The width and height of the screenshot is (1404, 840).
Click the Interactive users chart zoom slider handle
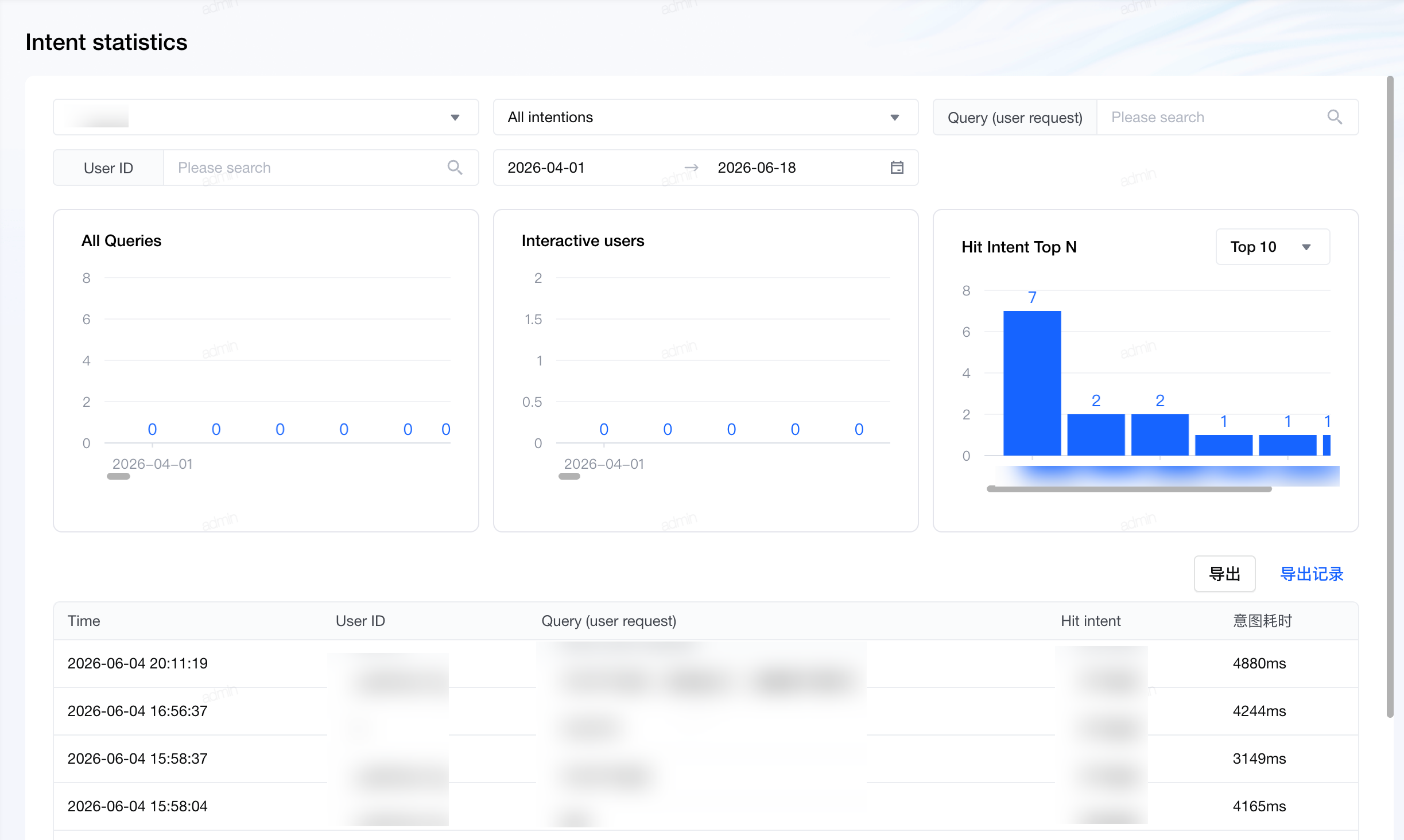569,476
